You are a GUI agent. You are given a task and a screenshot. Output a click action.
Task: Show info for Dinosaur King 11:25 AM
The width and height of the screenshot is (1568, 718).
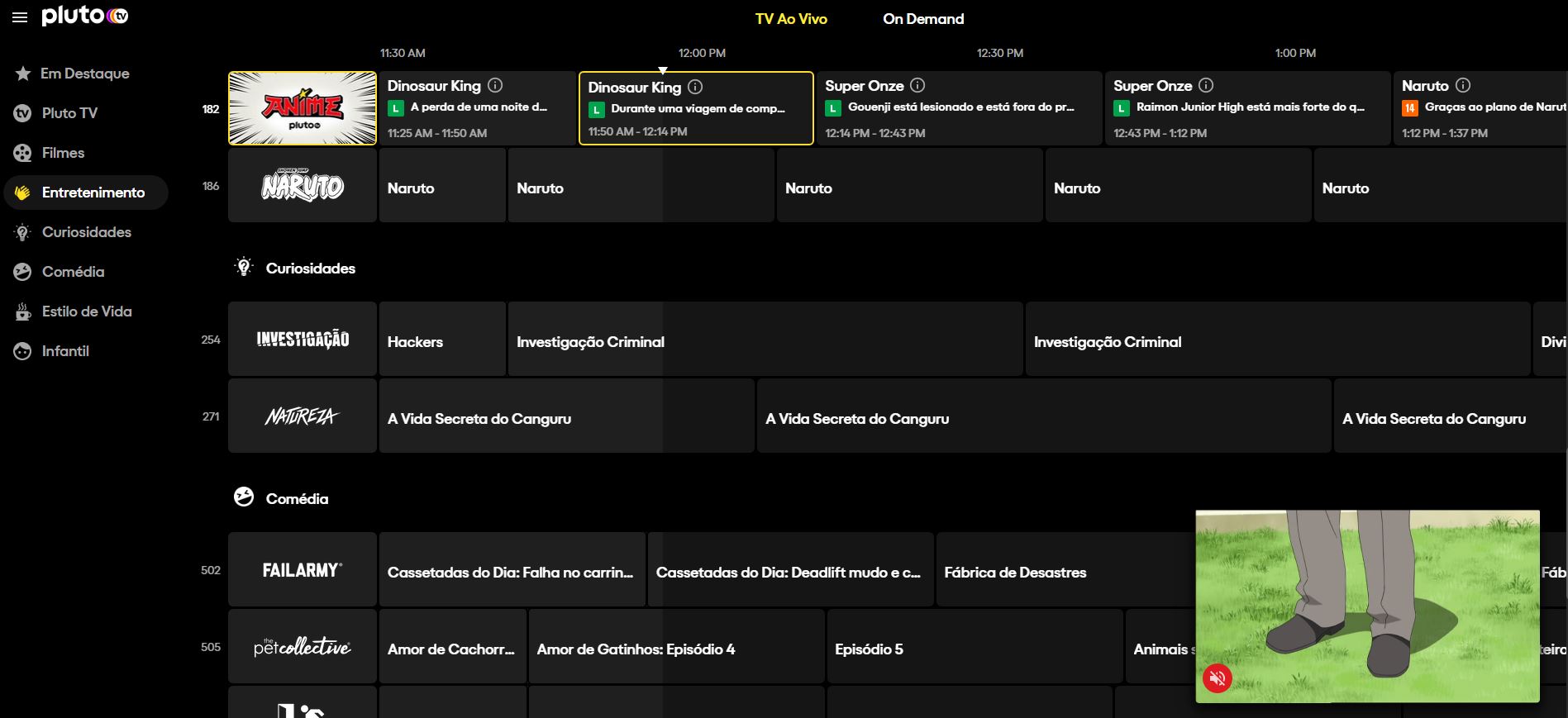tap(495, 85)
